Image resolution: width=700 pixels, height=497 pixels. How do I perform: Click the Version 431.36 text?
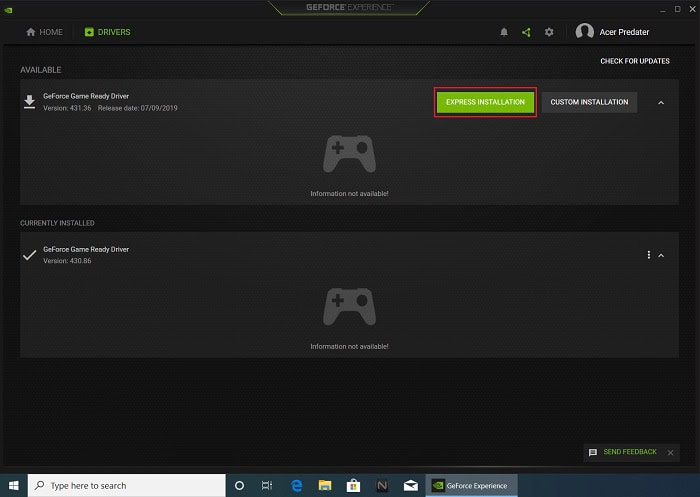(x=67, y=108)
